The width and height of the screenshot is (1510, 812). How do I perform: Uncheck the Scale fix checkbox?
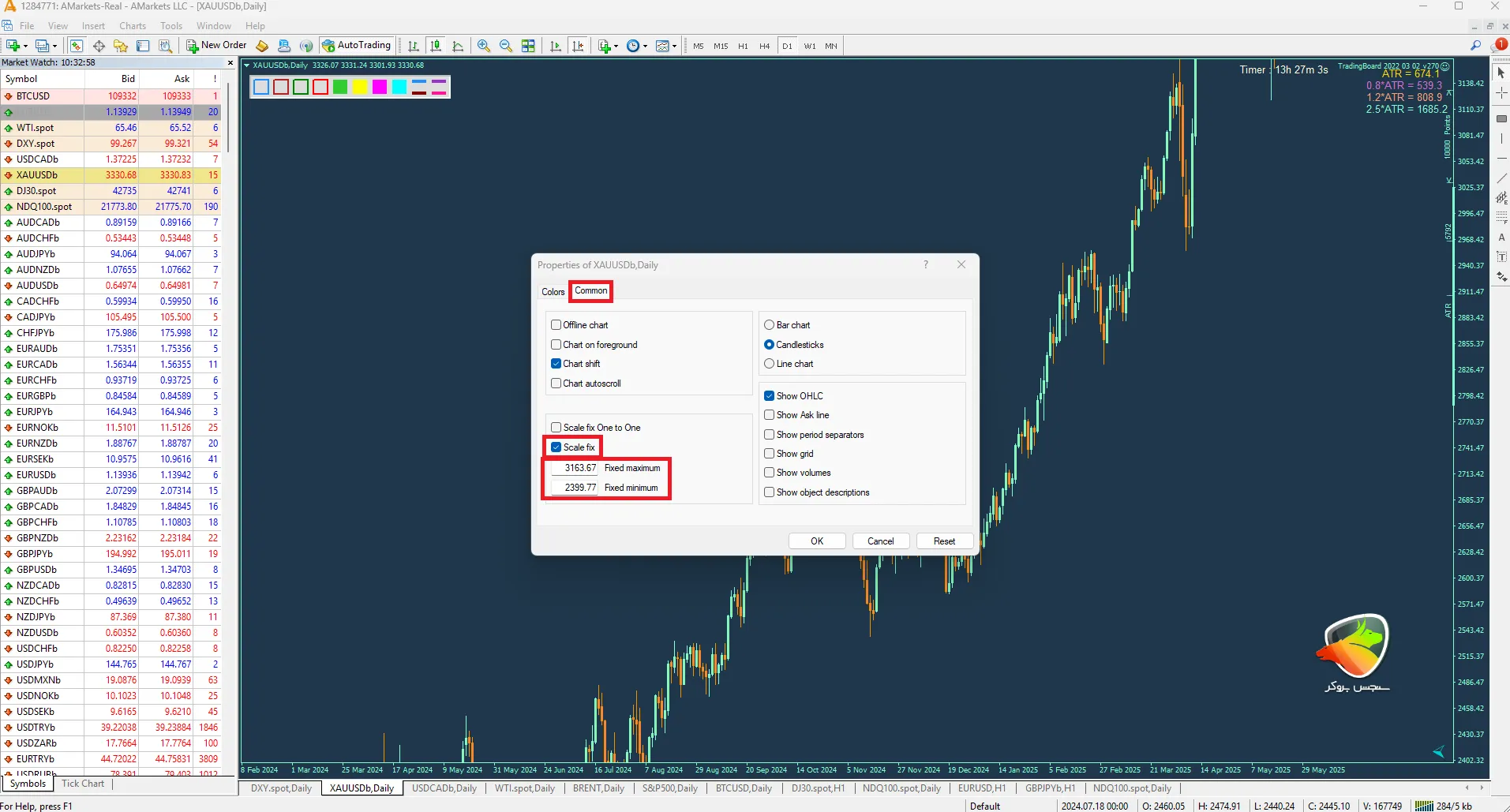(556, 447)
